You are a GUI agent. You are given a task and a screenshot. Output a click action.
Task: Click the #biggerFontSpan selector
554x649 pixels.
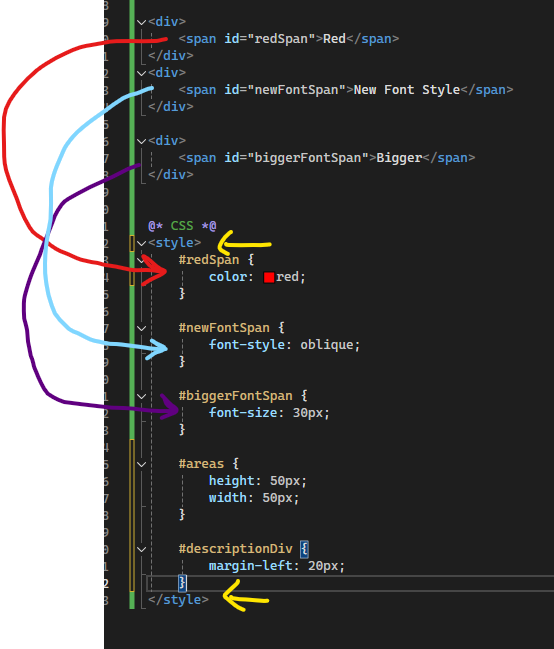tap(235, 396)
